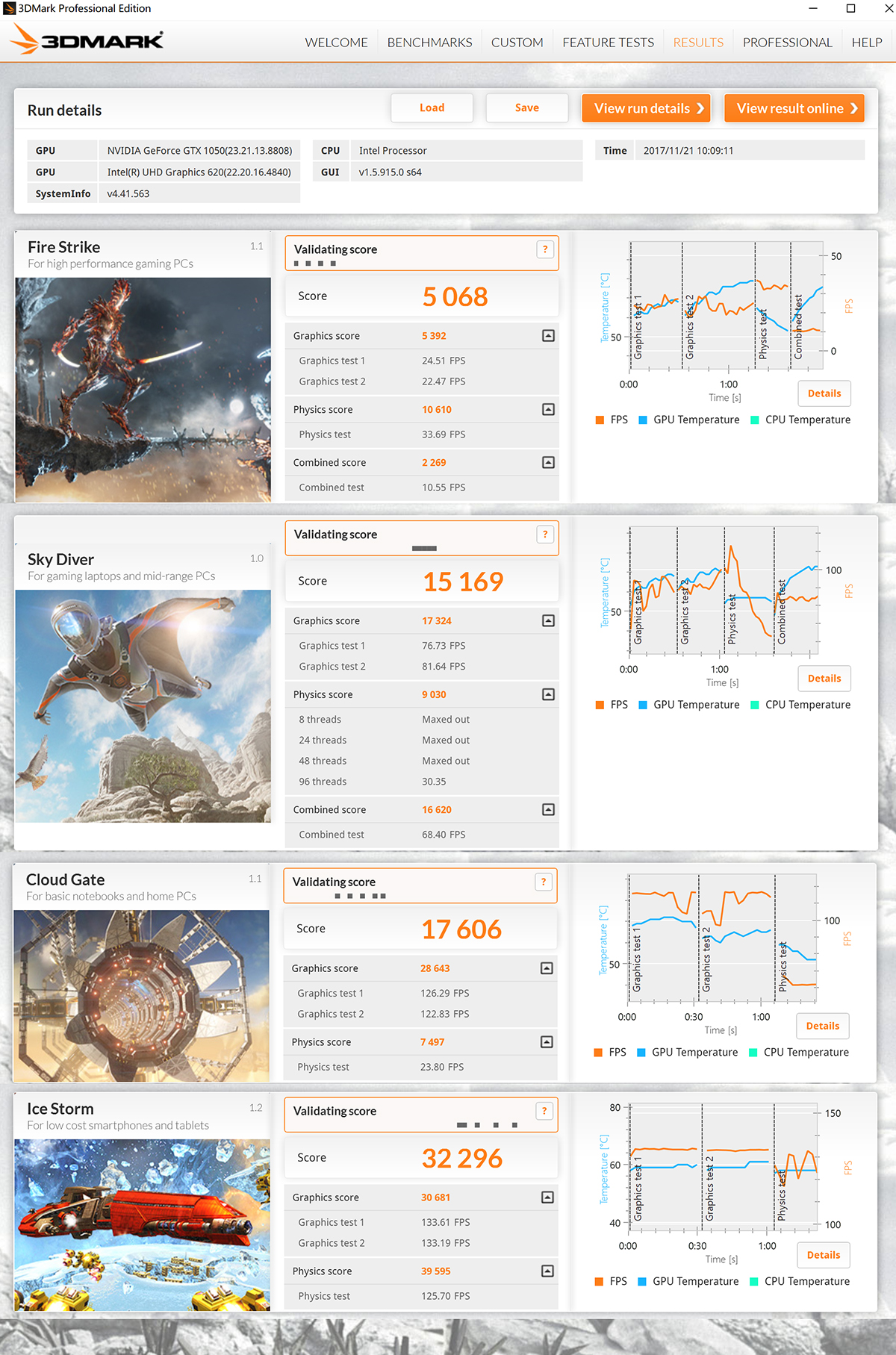Open Ice Storm chart Details
Screen dimensions: 896x1355
[x=824, y=1255]
